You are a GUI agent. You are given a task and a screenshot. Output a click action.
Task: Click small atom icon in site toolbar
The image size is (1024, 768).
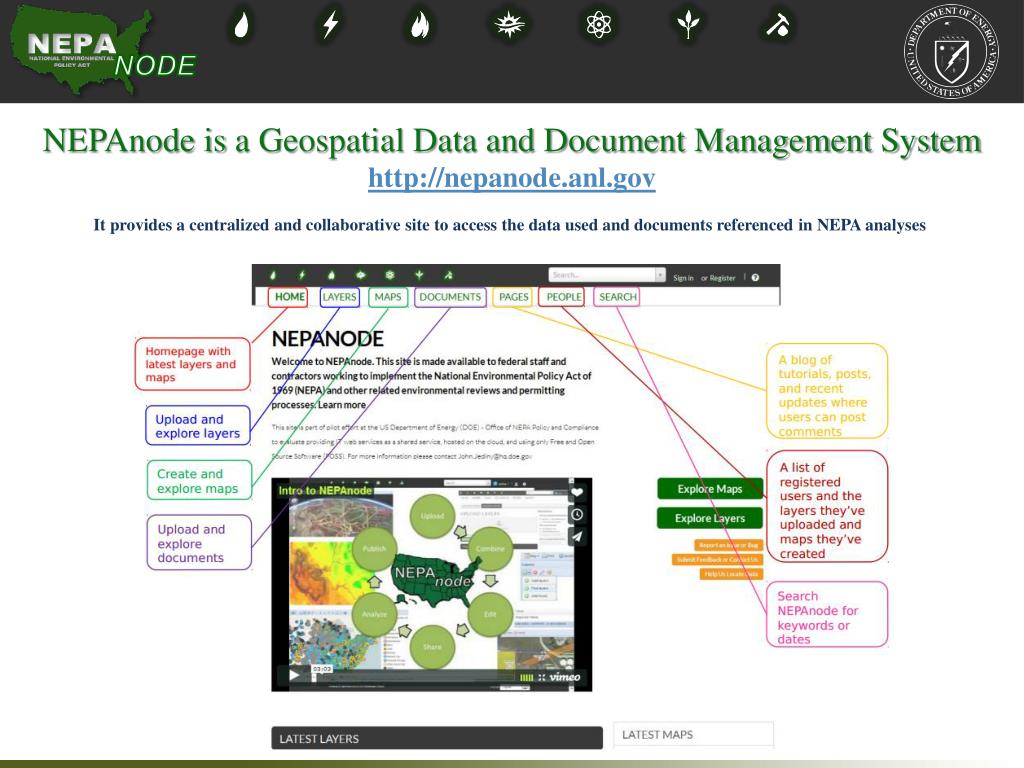(x=390, y=276)
